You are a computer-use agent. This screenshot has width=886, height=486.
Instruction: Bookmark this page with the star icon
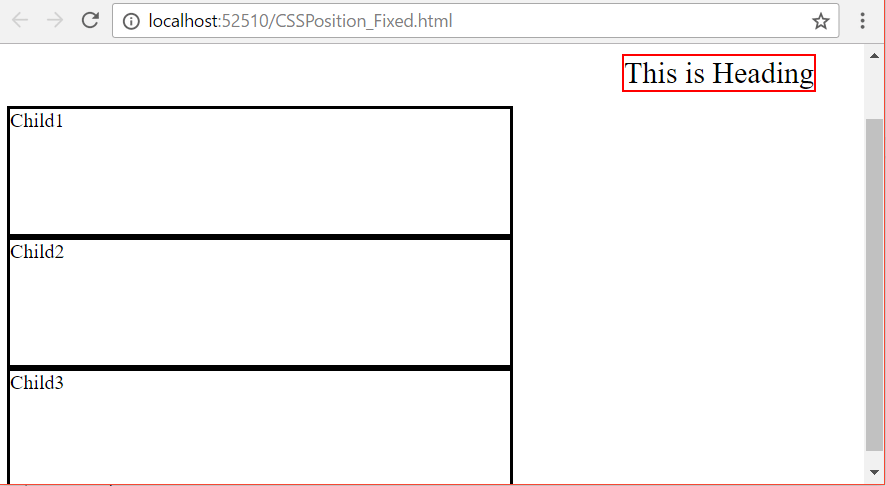820,21
